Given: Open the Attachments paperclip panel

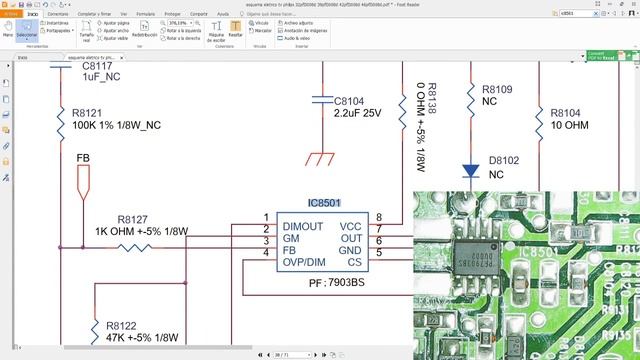Looking at the screenshot, I should pyautogui.click(x=6, y=146).
